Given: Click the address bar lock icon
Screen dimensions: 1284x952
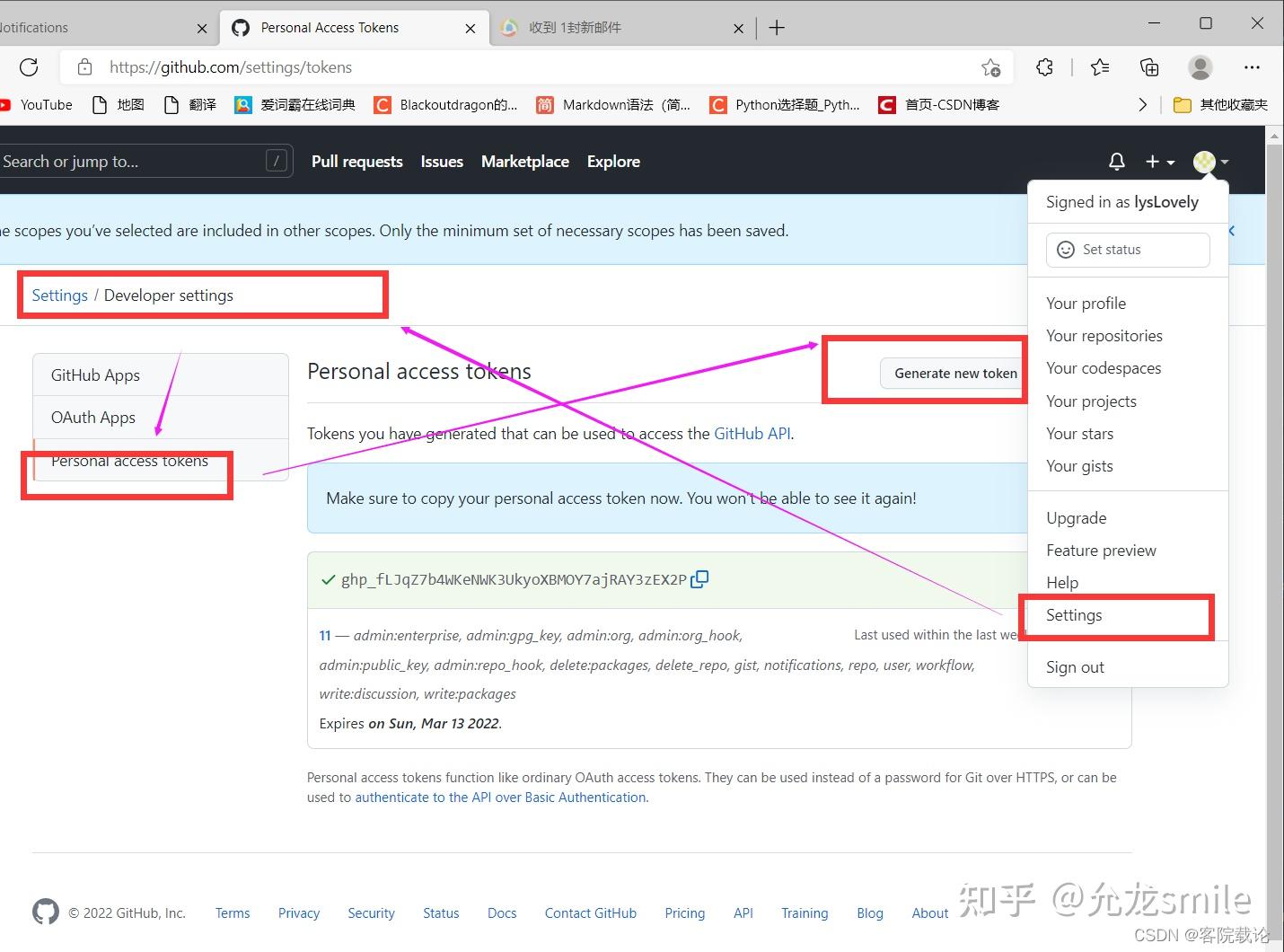Looking at the screenshot, I should 84,67.
